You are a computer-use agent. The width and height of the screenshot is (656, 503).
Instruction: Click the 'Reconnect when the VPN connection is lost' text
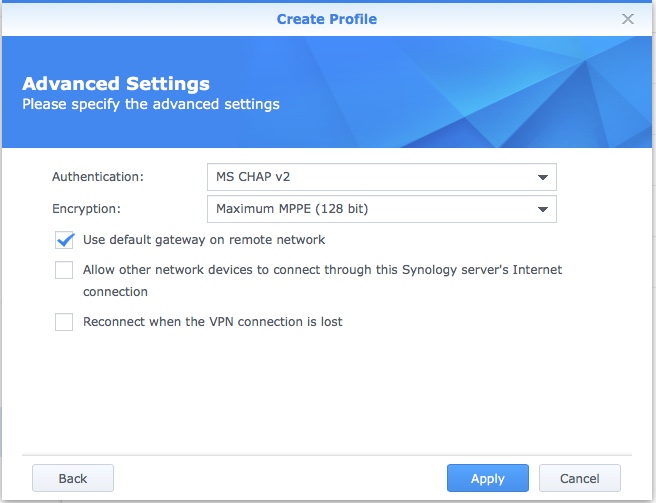click(x=213, y=322)
